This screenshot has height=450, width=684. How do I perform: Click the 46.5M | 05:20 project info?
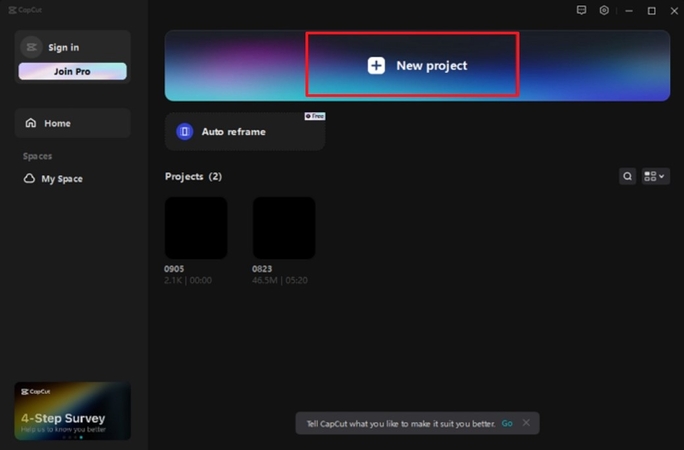[280, 280]
